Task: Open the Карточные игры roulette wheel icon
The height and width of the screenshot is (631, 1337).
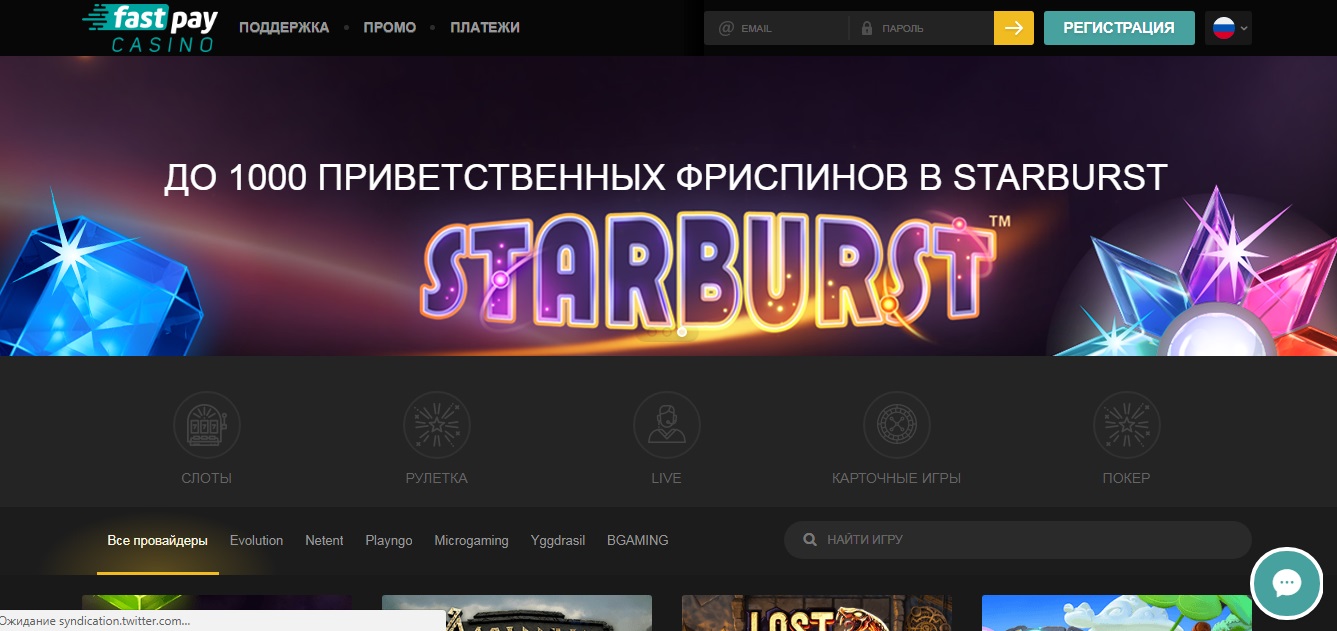Action: (897, 425)
